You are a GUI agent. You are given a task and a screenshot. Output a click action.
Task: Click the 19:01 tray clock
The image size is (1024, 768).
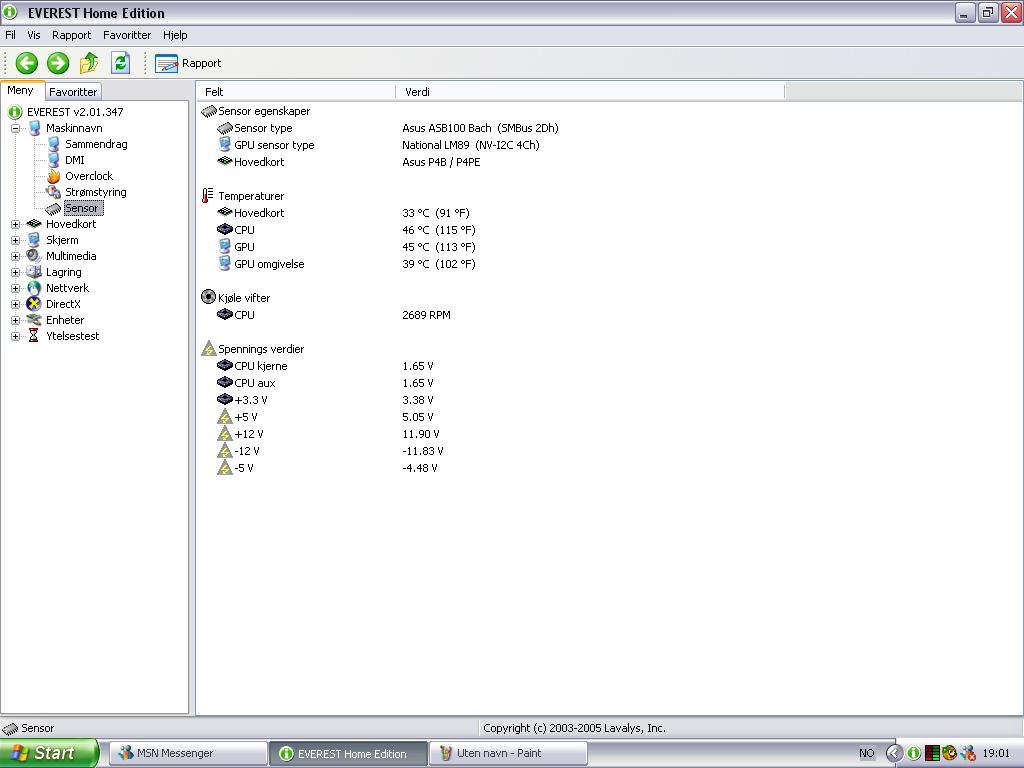point(996,754)
